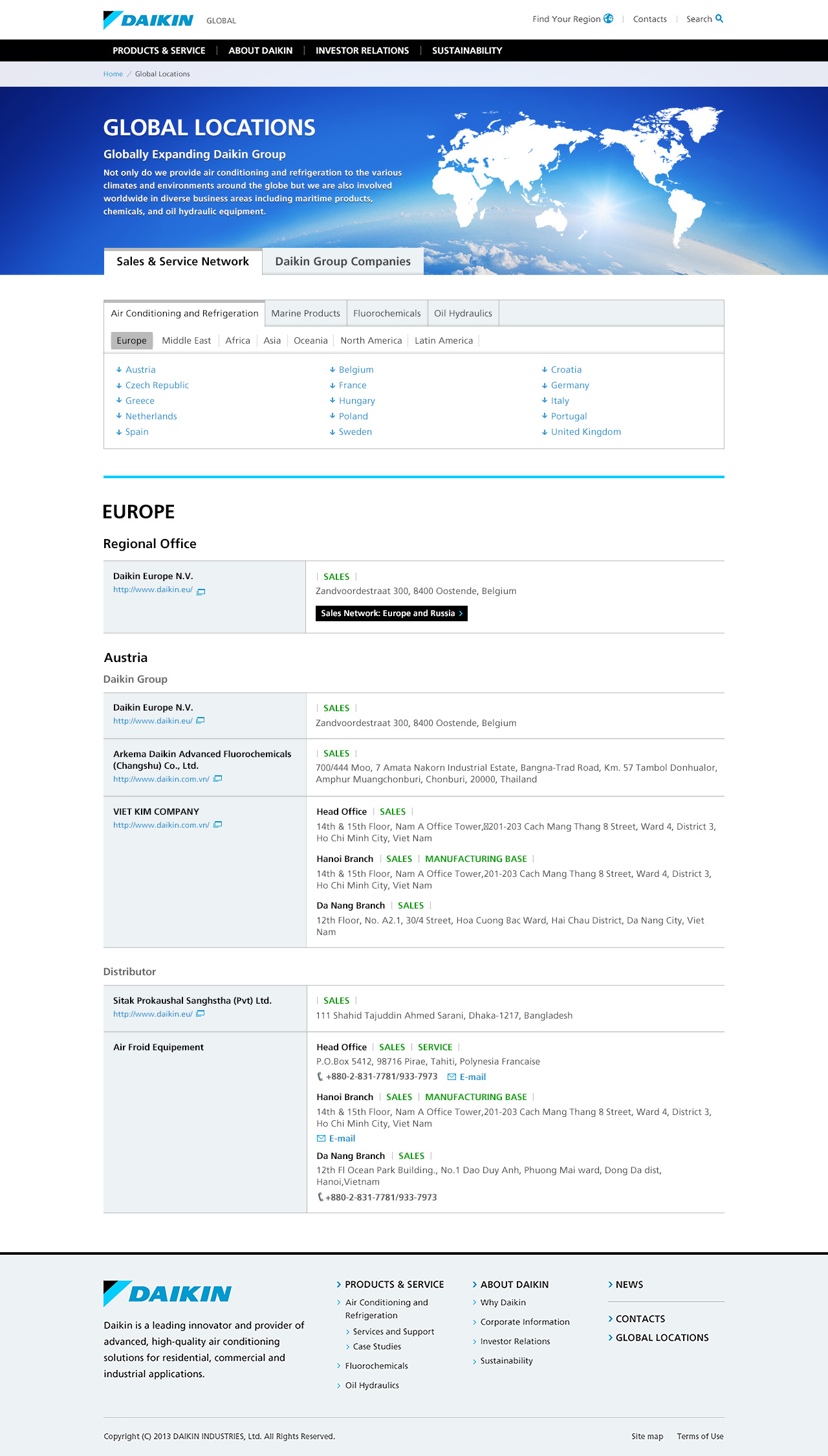The width and height of the screenshot is (828, 1456).
Task: Click external link icon beside Sitak Prokaushal URL
Action: 201,1013
